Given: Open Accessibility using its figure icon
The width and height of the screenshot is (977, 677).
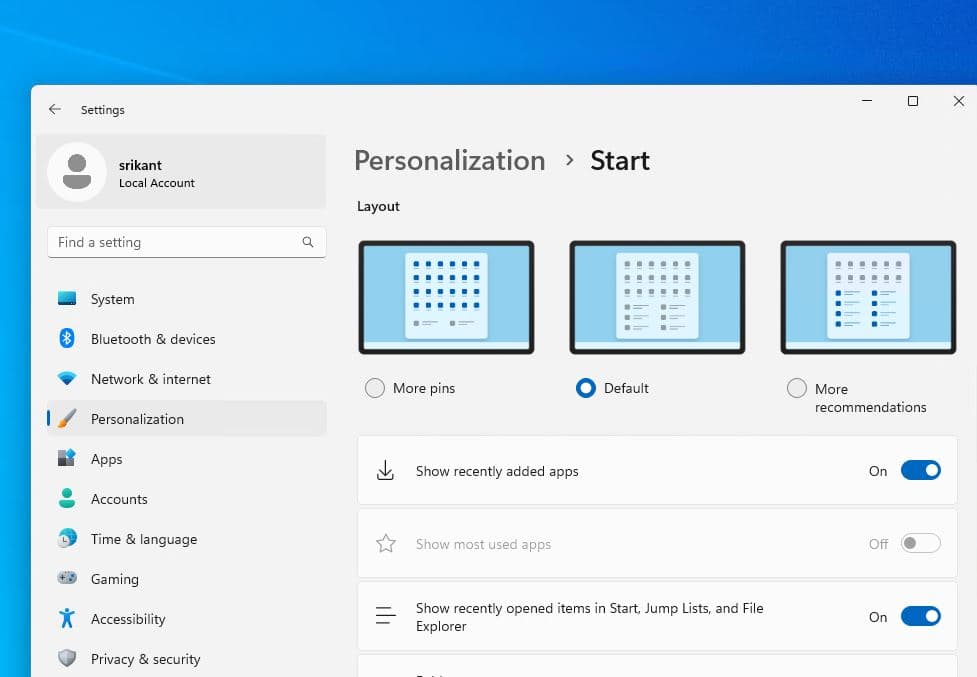Looking at the screenshot, I should [x=67, y=618].
